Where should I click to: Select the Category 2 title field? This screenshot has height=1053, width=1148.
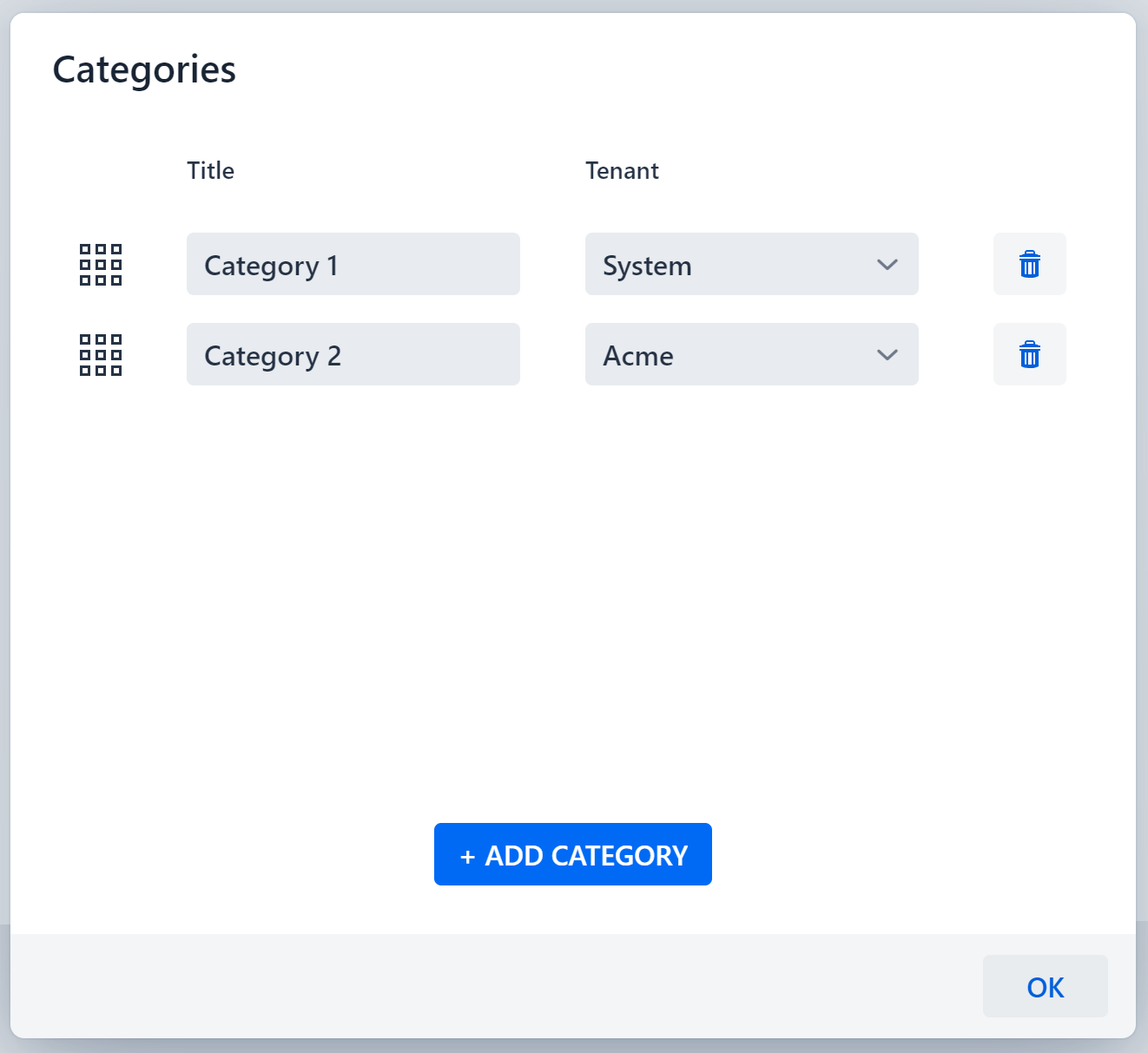pos(353,354)
